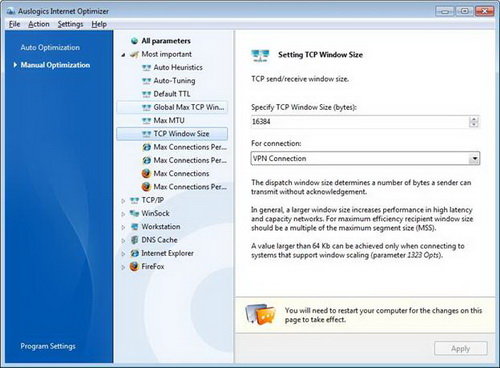This screenshot has width=500, height=368.
Task: Select Global Max TCP Win... parameter
Action: pos(189,107)
